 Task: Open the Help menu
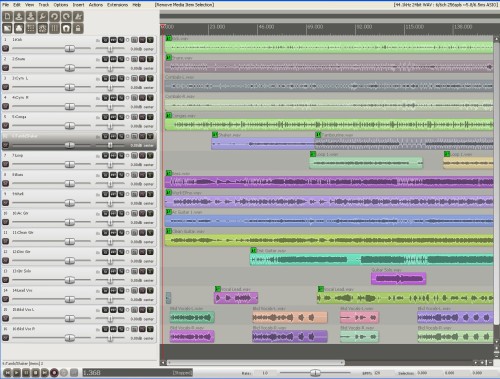(137, 5)
